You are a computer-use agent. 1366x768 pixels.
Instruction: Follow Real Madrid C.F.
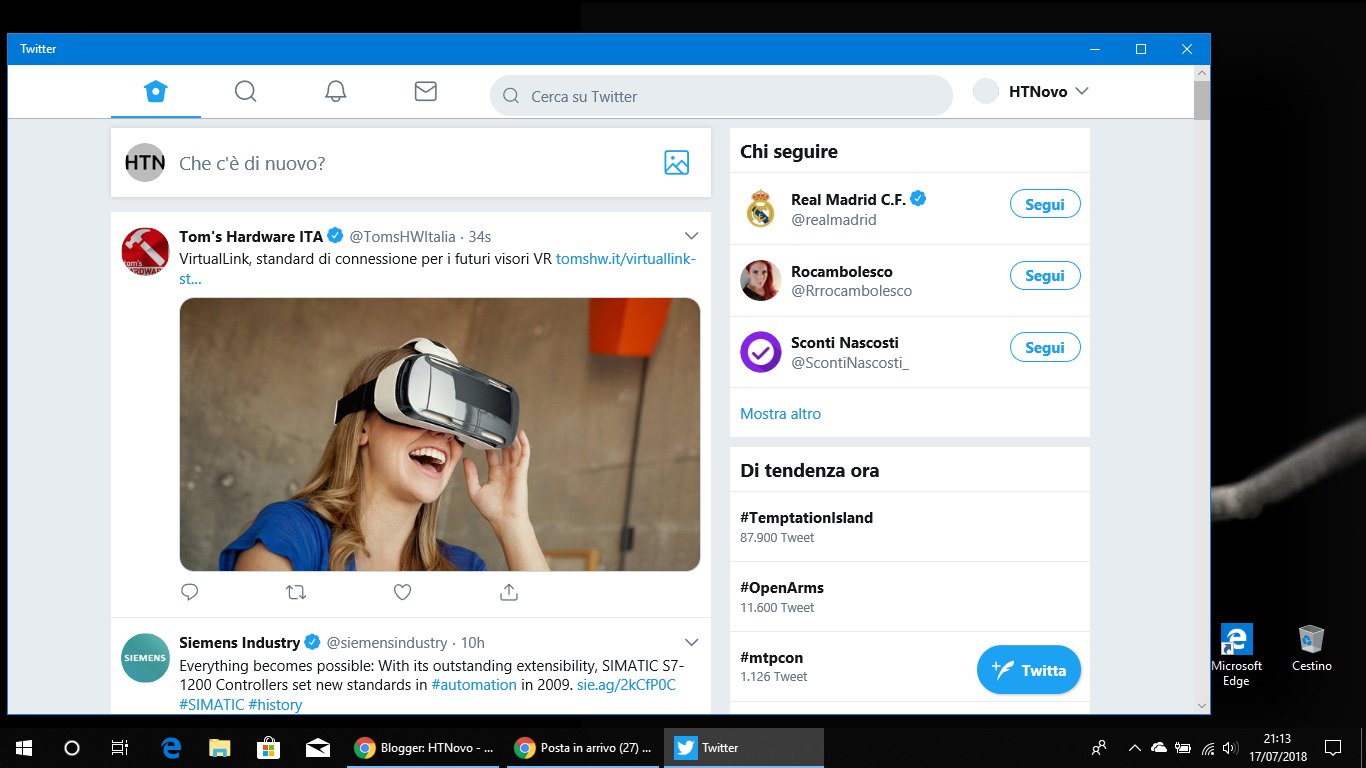click(x=1045, y=204)
